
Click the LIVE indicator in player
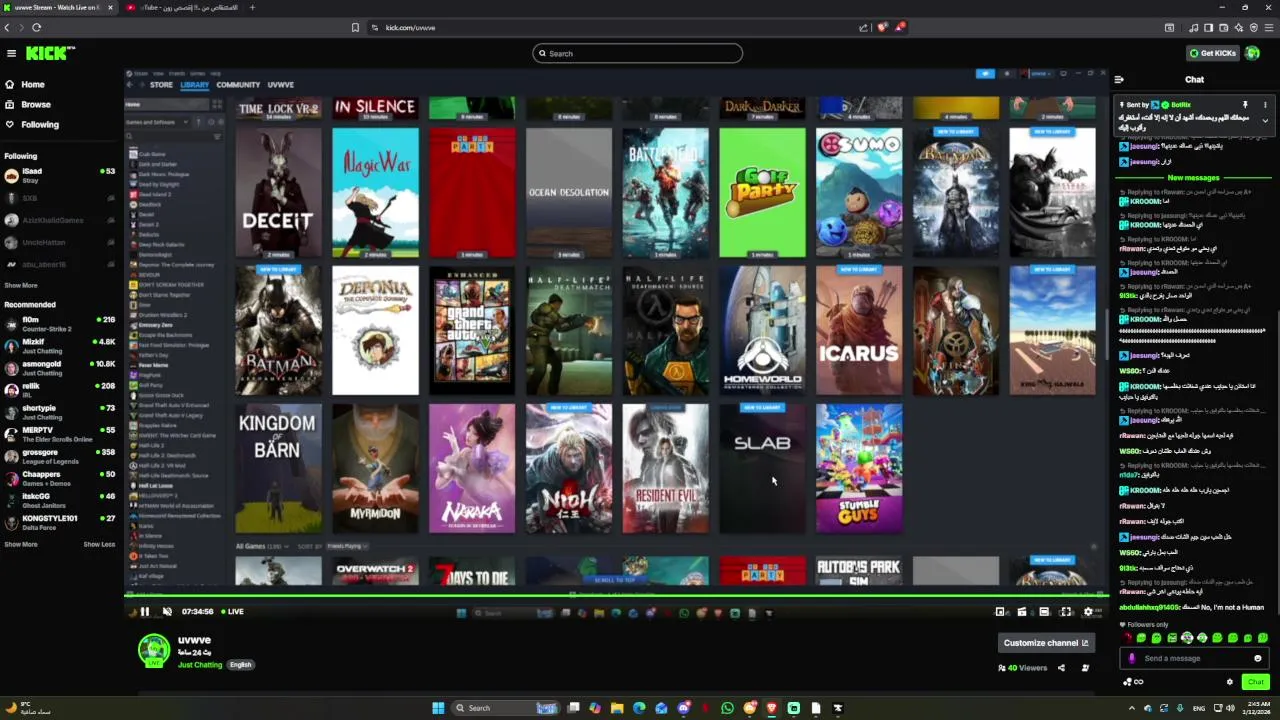234,611
